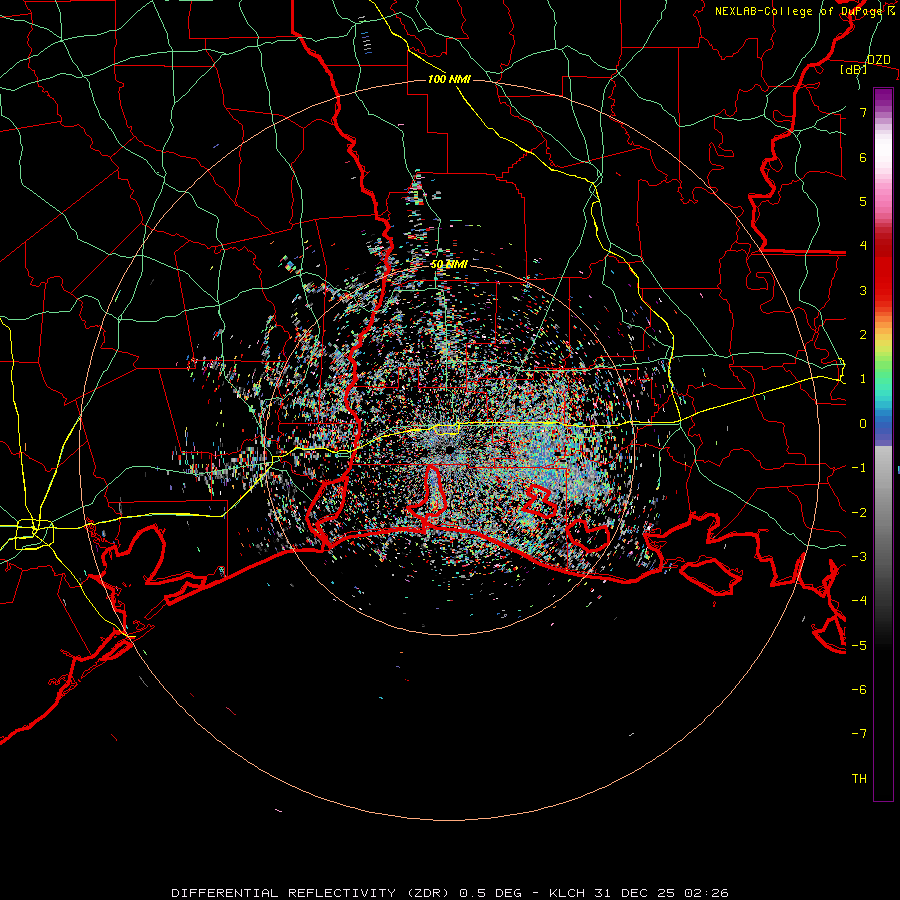The width and height of the screenshot is (900, 900).
Task: Click the ZDR color scale bar
Action: (x=883, y=444)
